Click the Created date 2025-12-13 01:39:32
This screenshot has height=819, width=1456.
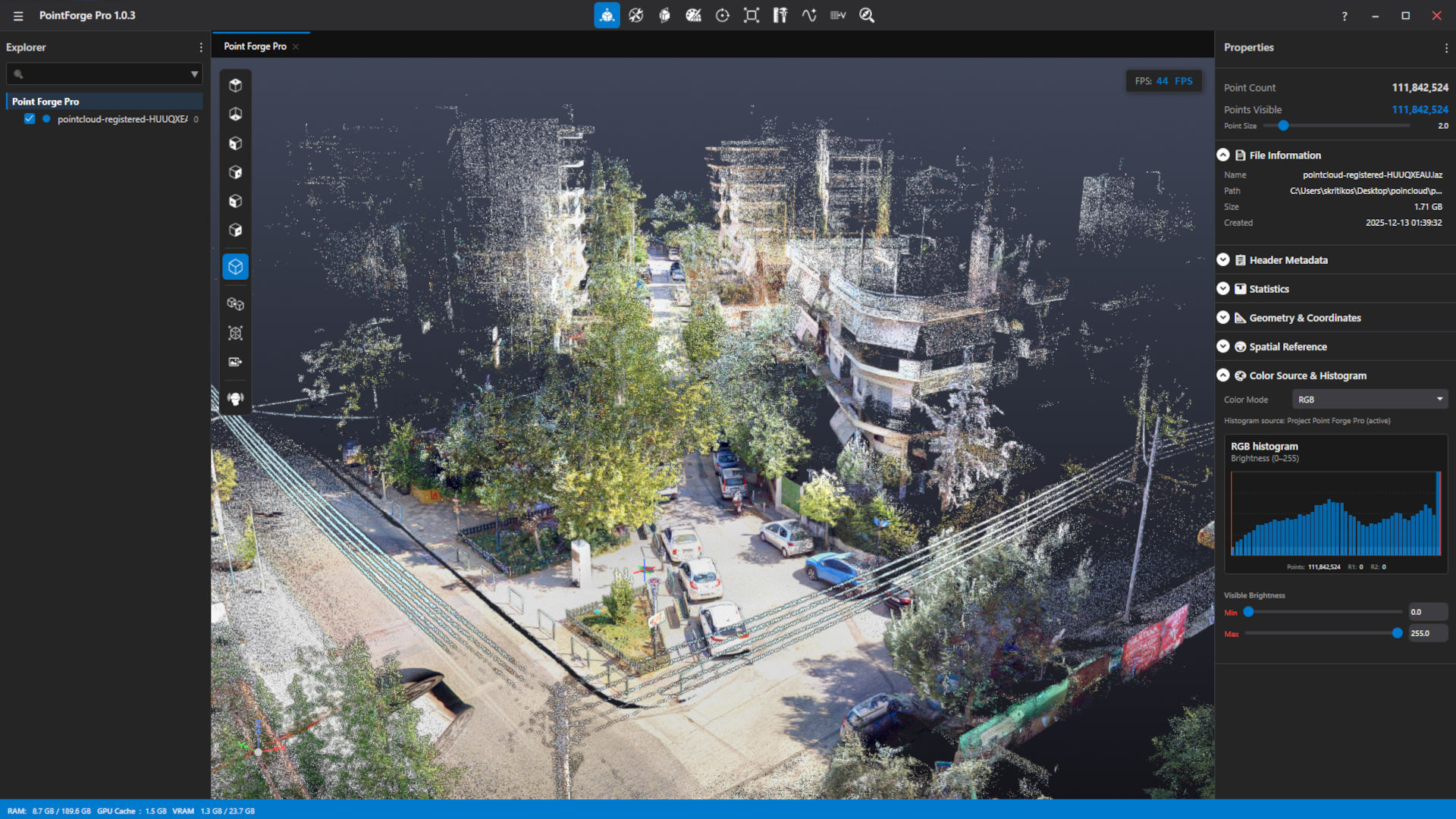pyautogui.click(x=1404, y=223)
